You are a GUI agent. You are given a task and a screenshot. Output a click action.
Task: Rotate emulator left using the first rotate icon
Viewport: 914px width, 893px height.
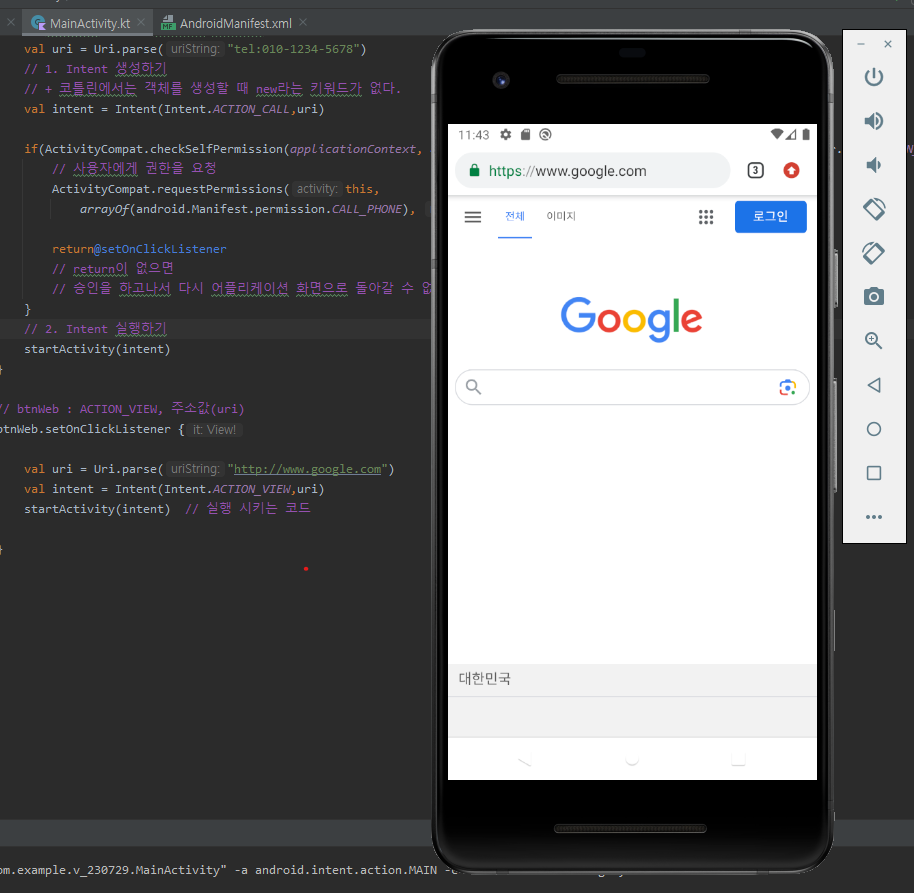[x=874, y=209]
